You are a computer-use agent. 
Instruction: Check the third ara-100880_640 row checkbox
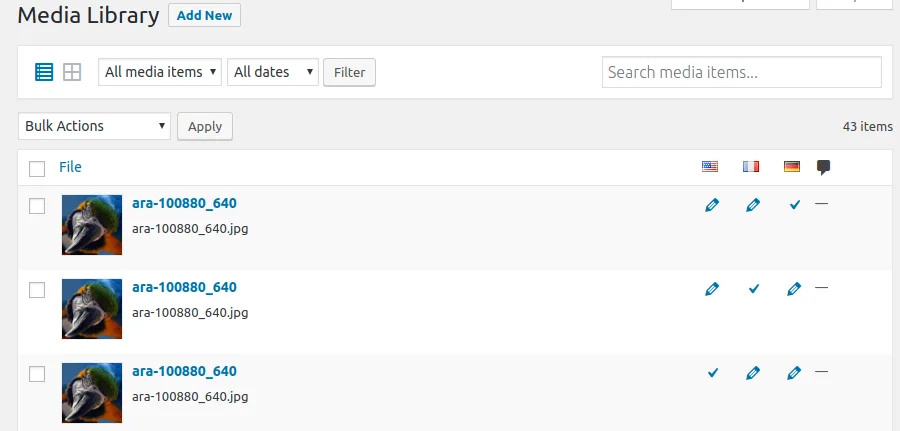point(37,374)
